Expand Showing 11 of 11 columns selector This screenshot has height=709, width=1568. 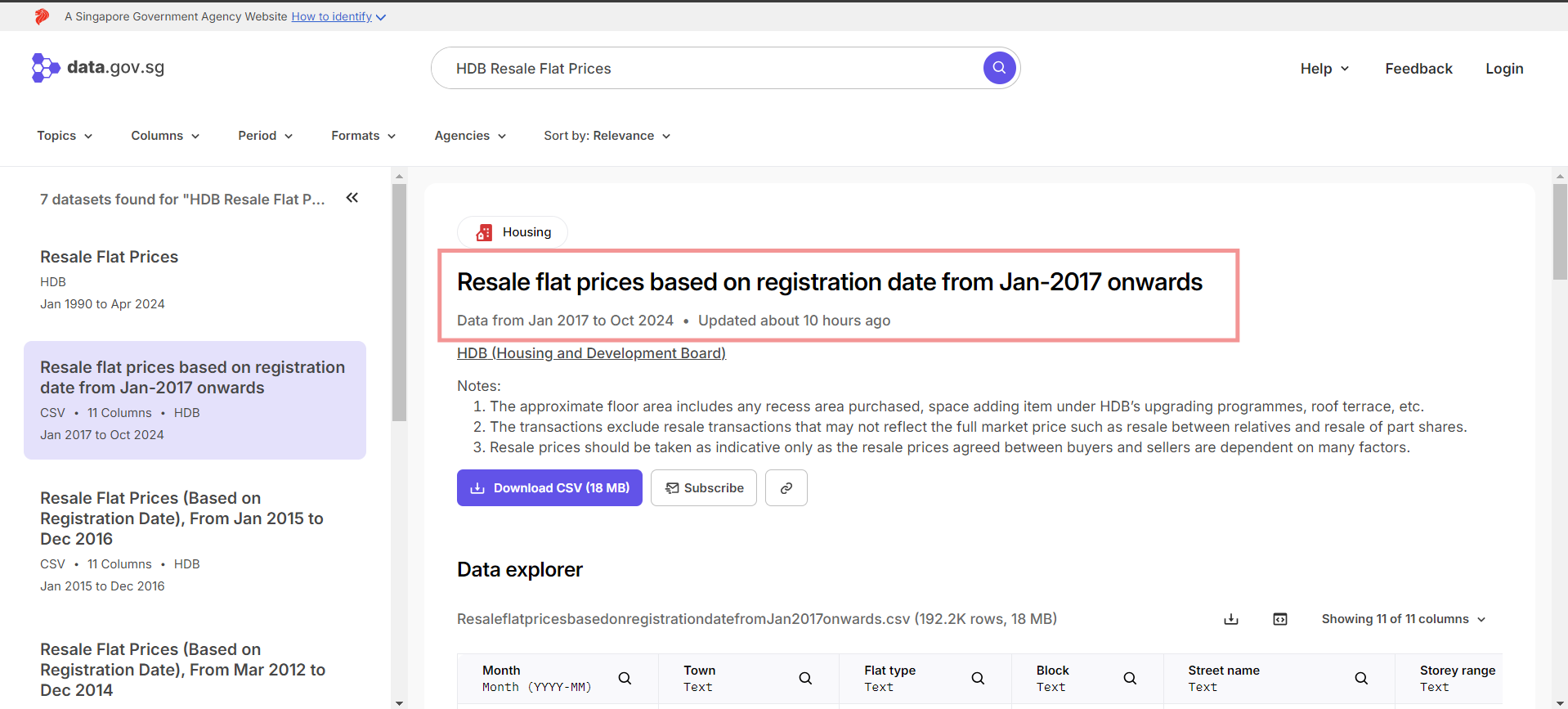(x=1403, y=619)
